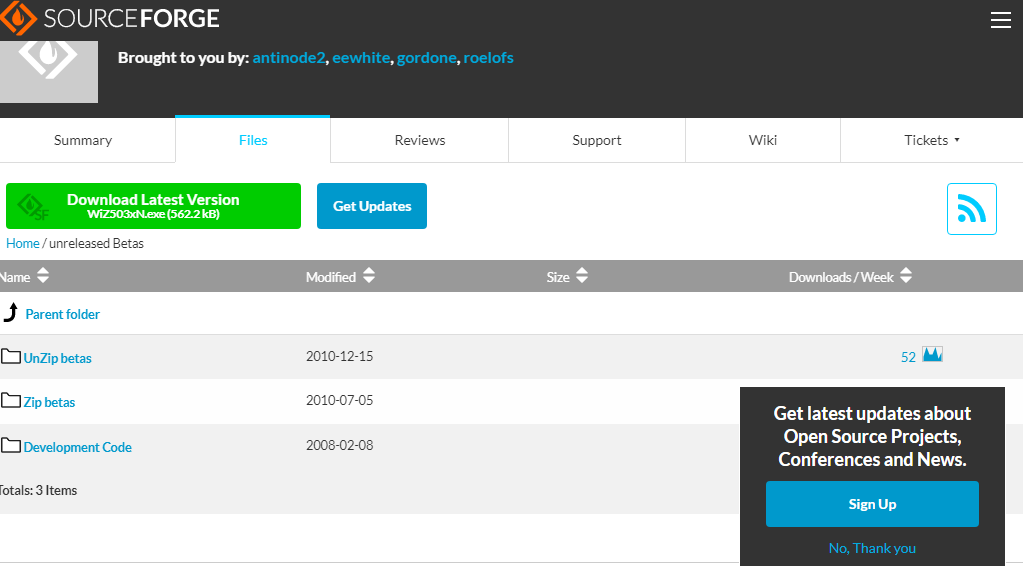Go to the Support tab

pos(596,140)
